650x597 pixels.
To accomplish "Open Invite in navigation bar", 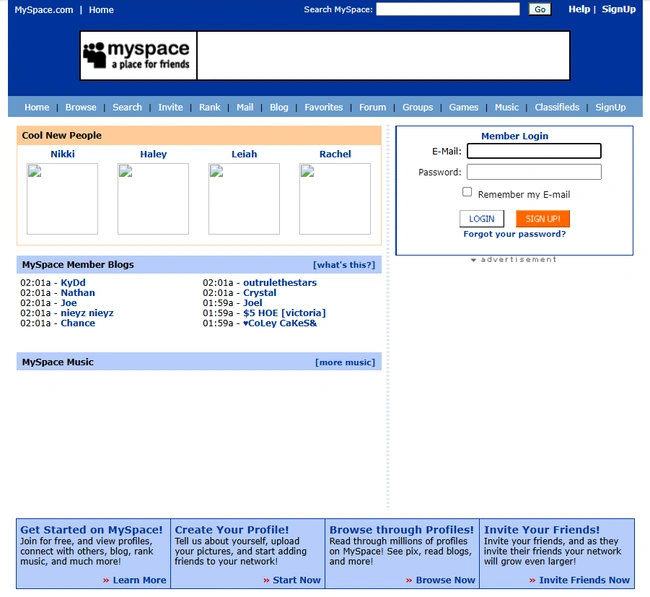I will pos(170,107).
